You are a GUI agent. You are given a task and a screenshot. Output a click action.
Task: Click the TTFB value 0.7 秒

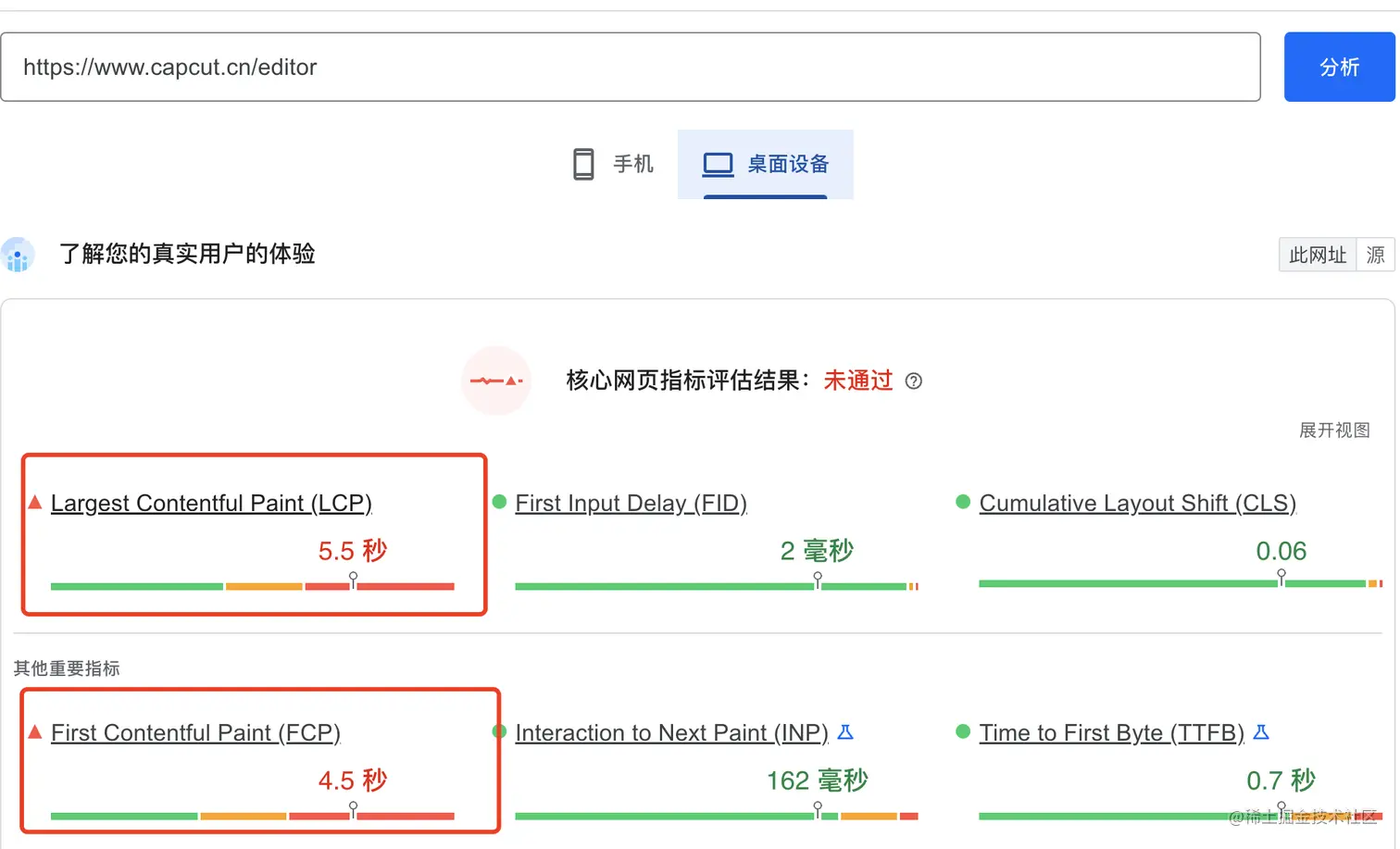coord(1281,780)
